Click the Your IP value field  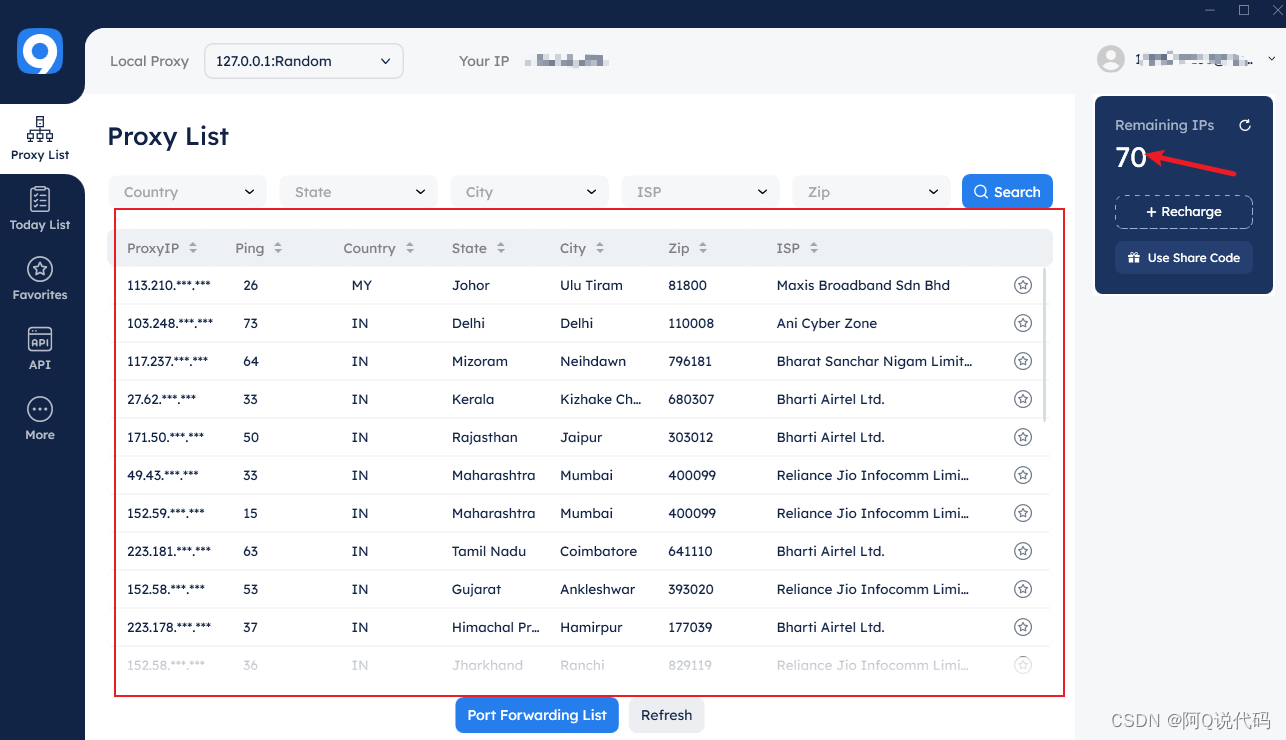pyautogui.click(x=567, y=61)
